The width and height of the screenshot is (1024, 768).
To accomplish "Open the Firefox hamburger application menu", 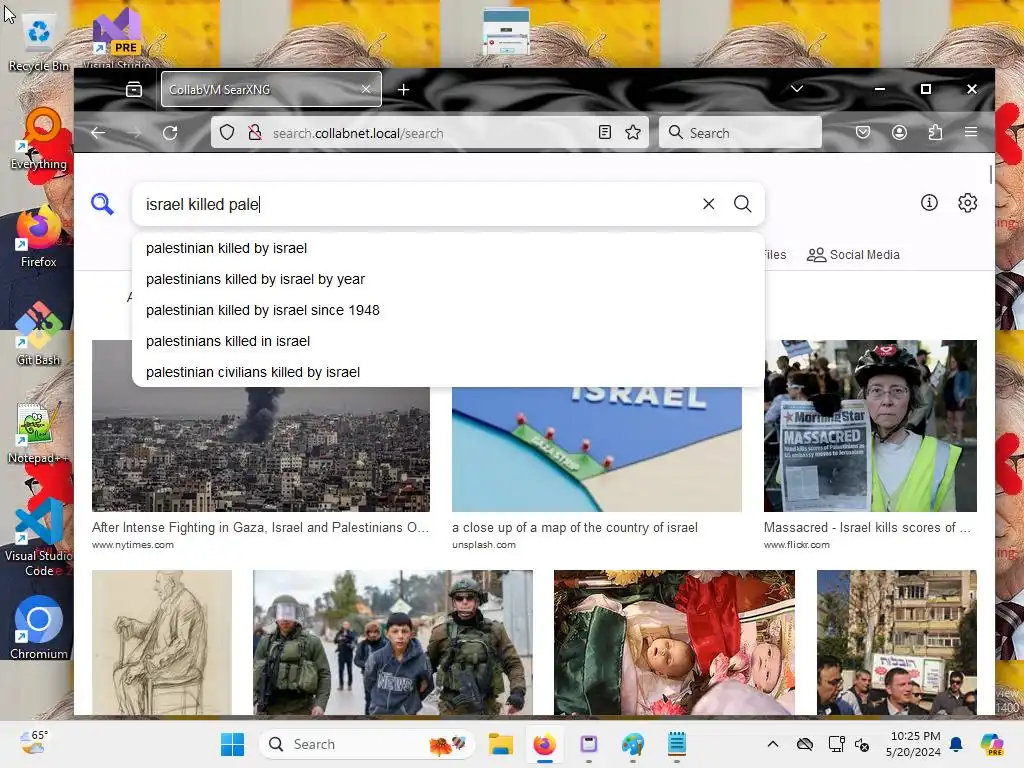I will click(x=971, y=133).
